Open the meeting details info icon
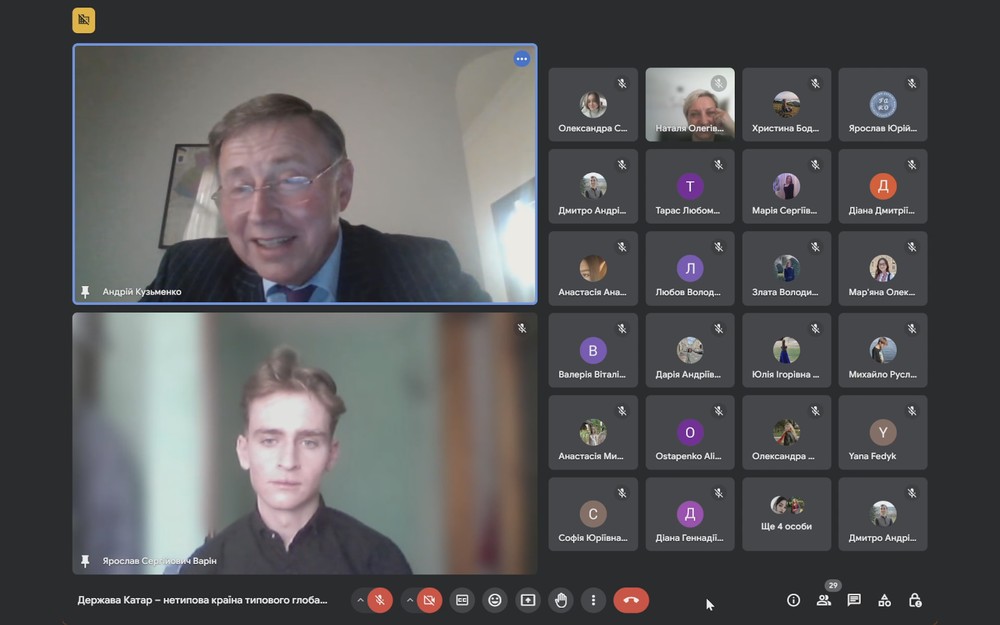The height and width of the screenshot is (625, 1000). (x=793, y=600)
